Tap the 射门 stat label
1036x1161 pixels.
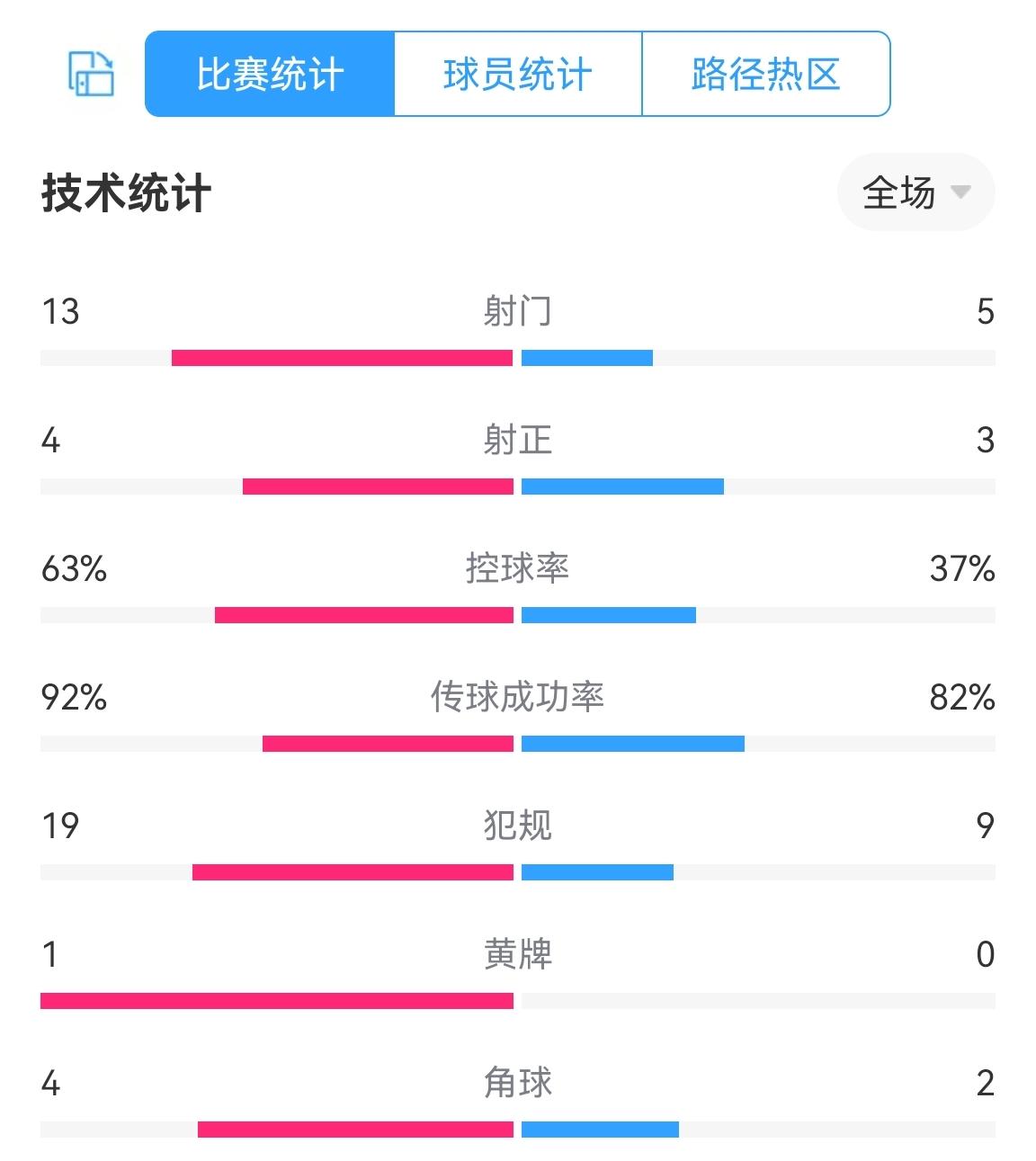click(x=517, y=311)
